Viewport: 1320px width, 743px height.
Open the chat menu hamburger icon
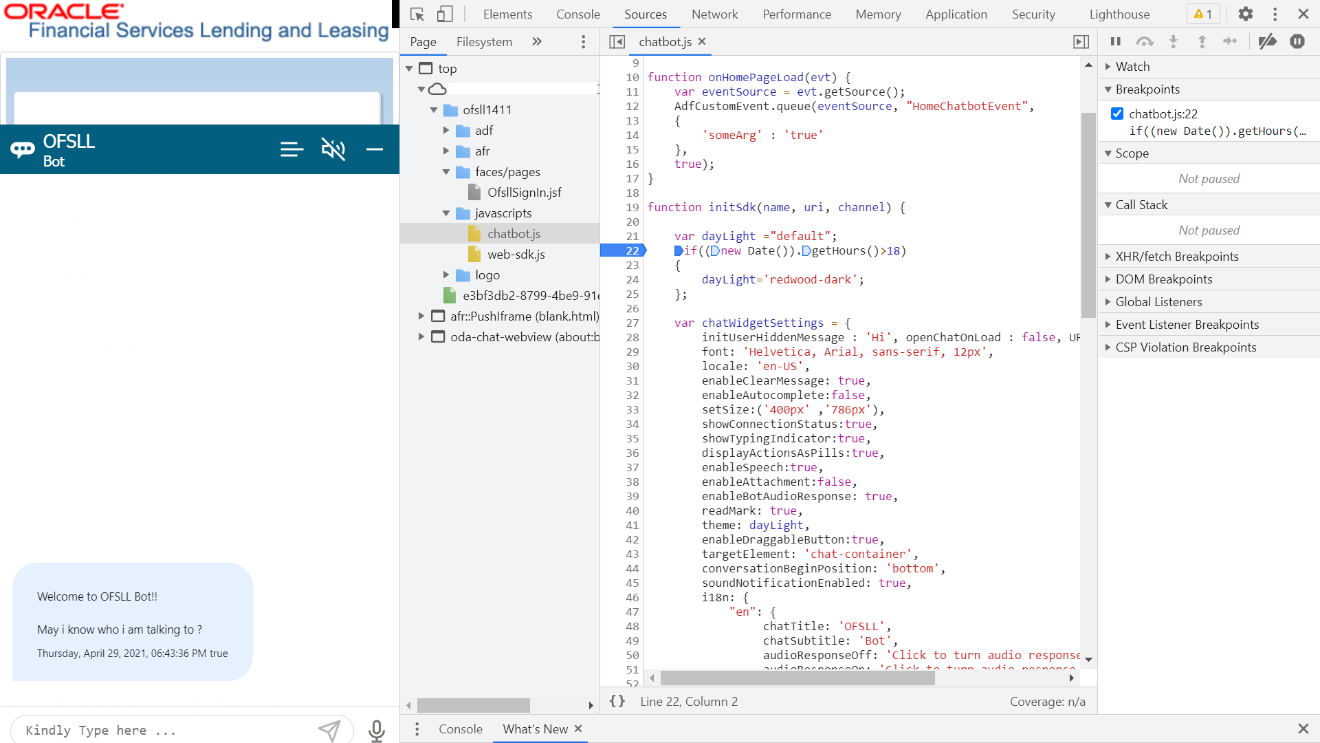(291, 149)
